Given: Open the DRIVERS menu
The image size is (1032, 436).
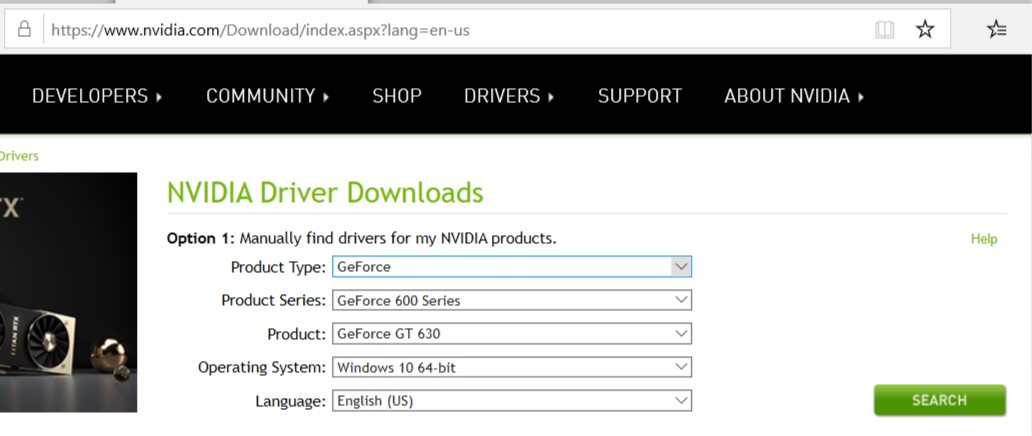Looking at the screenshot, I should 509,96.
